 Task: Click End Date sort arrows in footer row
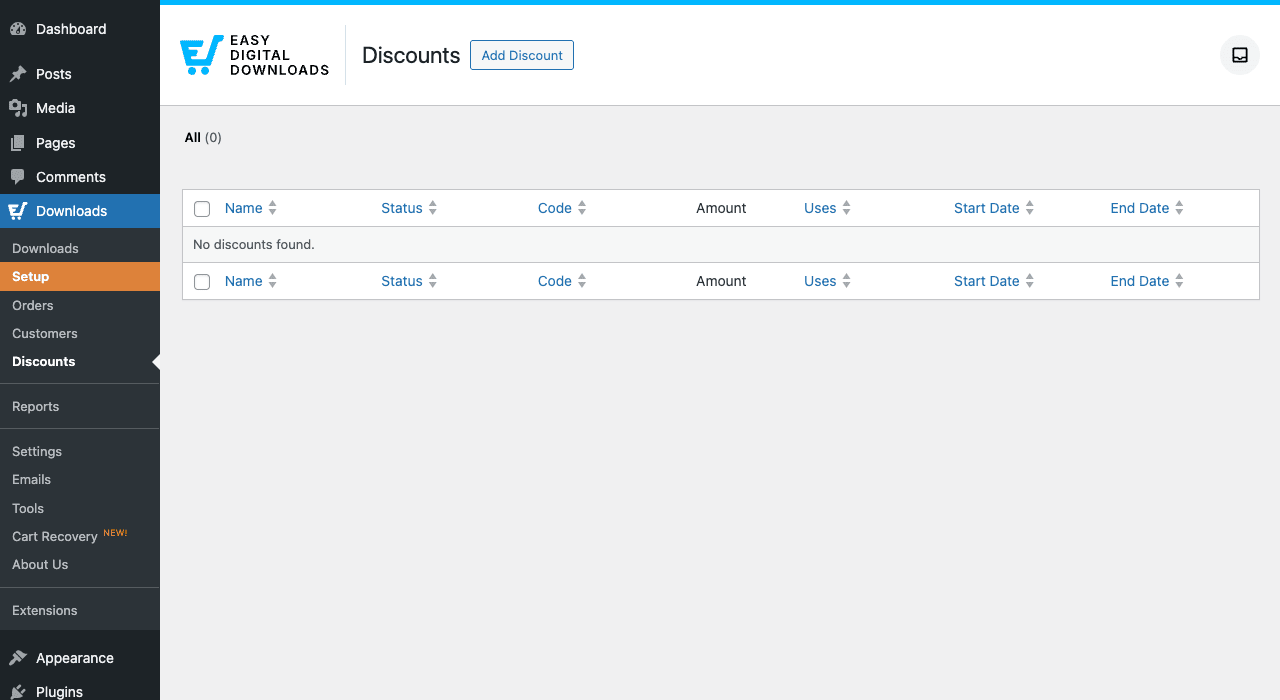pos(1179,281)
